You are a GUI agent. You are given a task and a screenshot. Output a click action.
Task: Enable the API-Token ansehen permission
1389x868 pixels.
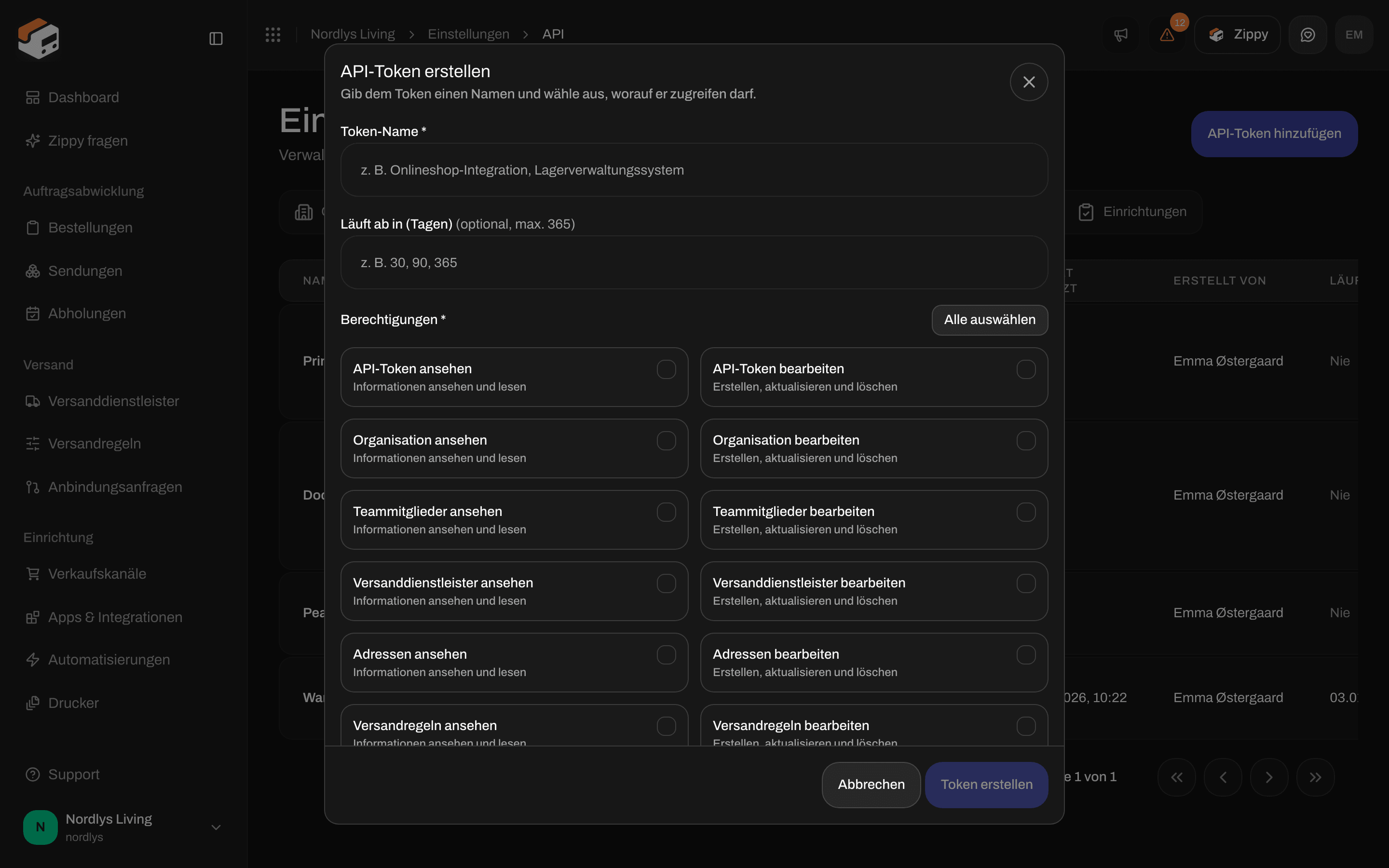coord(666,369)
